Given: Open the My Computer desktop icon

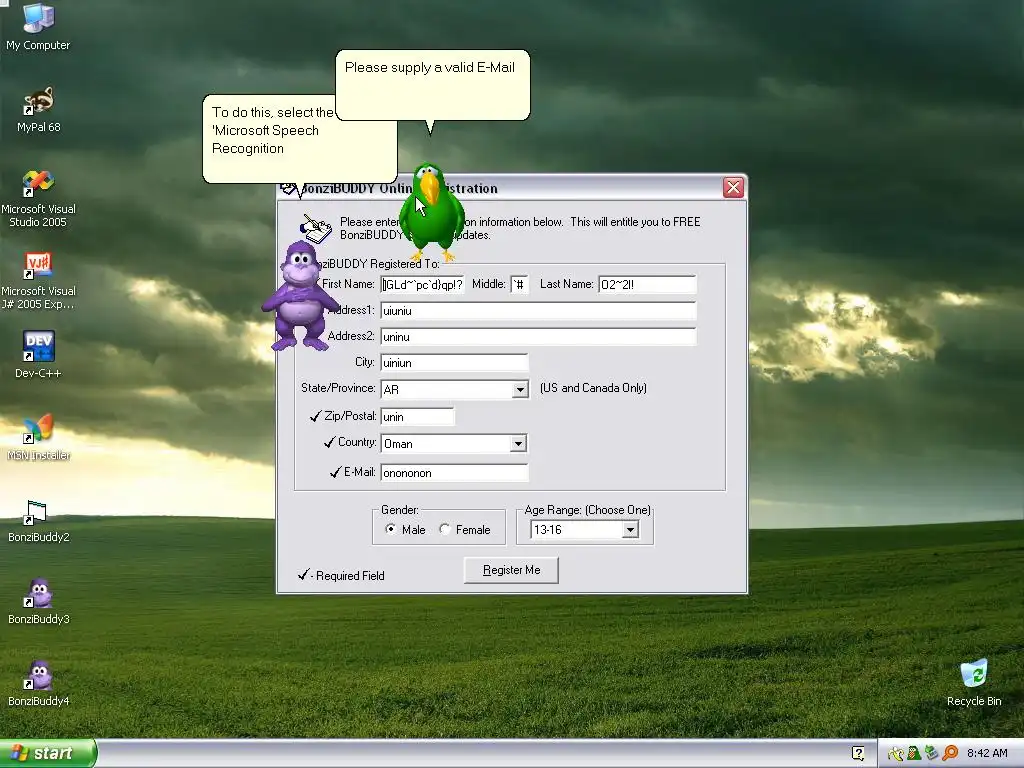Looking at the screenshot, I should pyautogui.click(x=38, y=26).
